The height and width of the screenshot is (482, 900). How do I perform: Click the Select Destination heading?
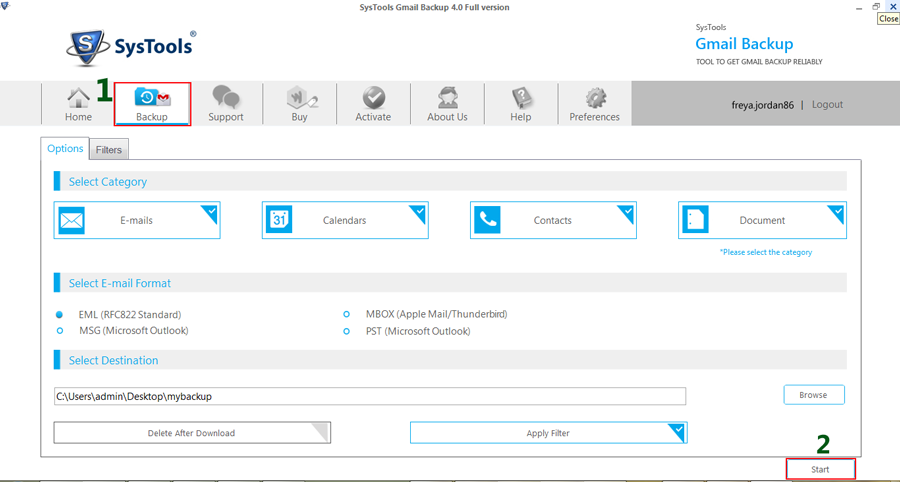[x=114, y=360]
